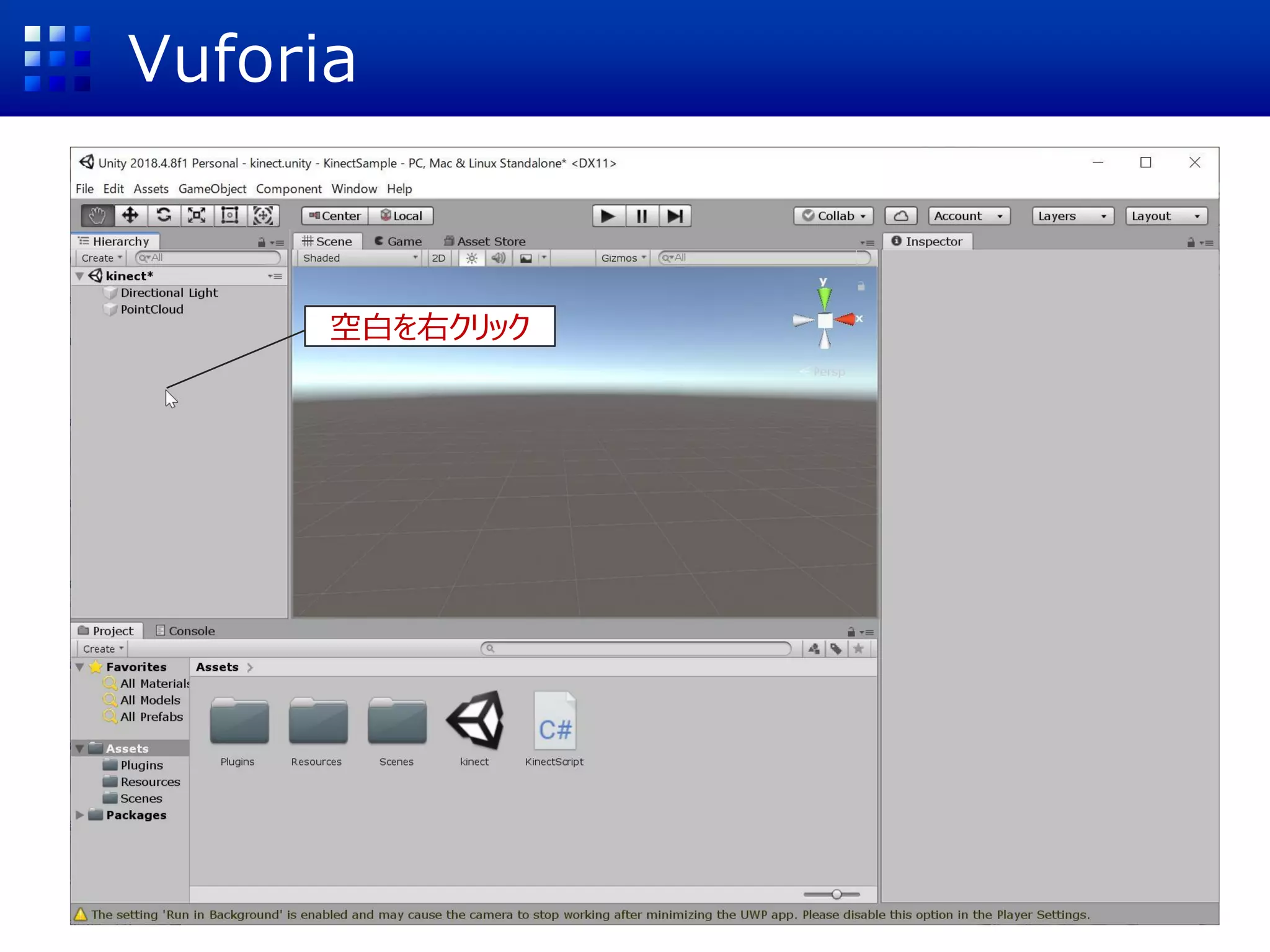
Task: Select the Scale tool
Action: click(x=197, y=216)
